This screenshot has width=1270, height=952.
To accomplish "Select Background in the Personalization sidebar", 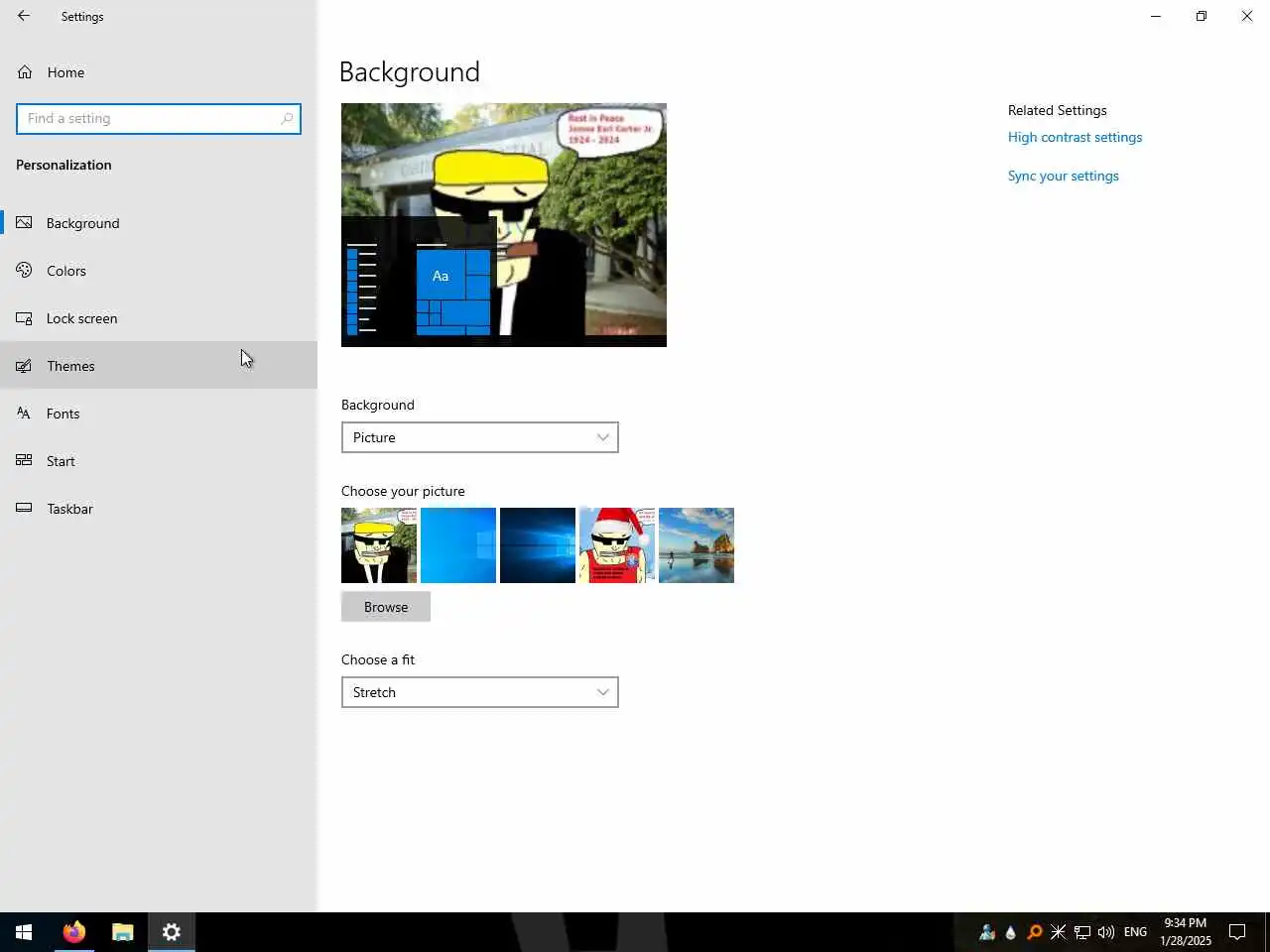I will coord(159,223).
